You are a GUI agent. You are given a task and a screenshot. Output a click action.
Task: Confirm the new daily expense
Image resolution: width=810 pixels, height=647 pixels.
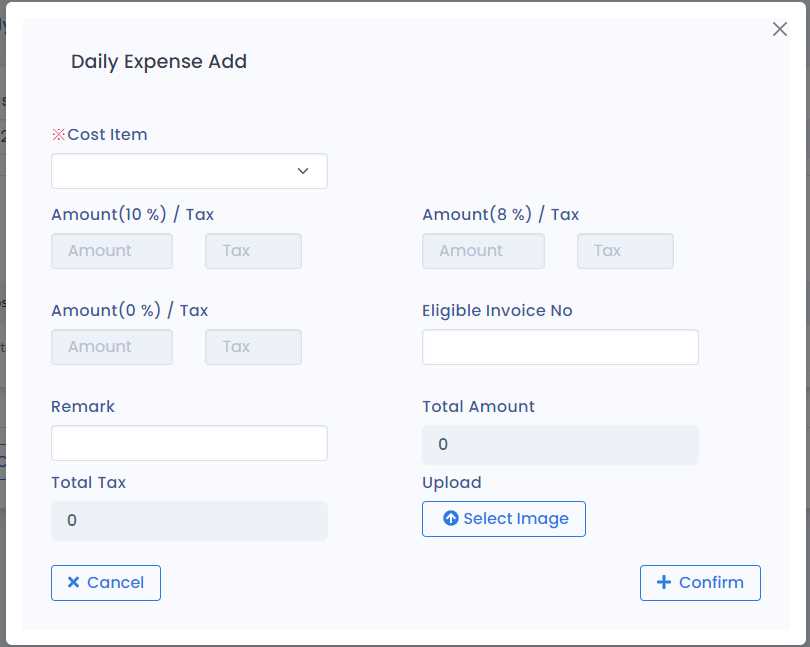click(700, 583)
